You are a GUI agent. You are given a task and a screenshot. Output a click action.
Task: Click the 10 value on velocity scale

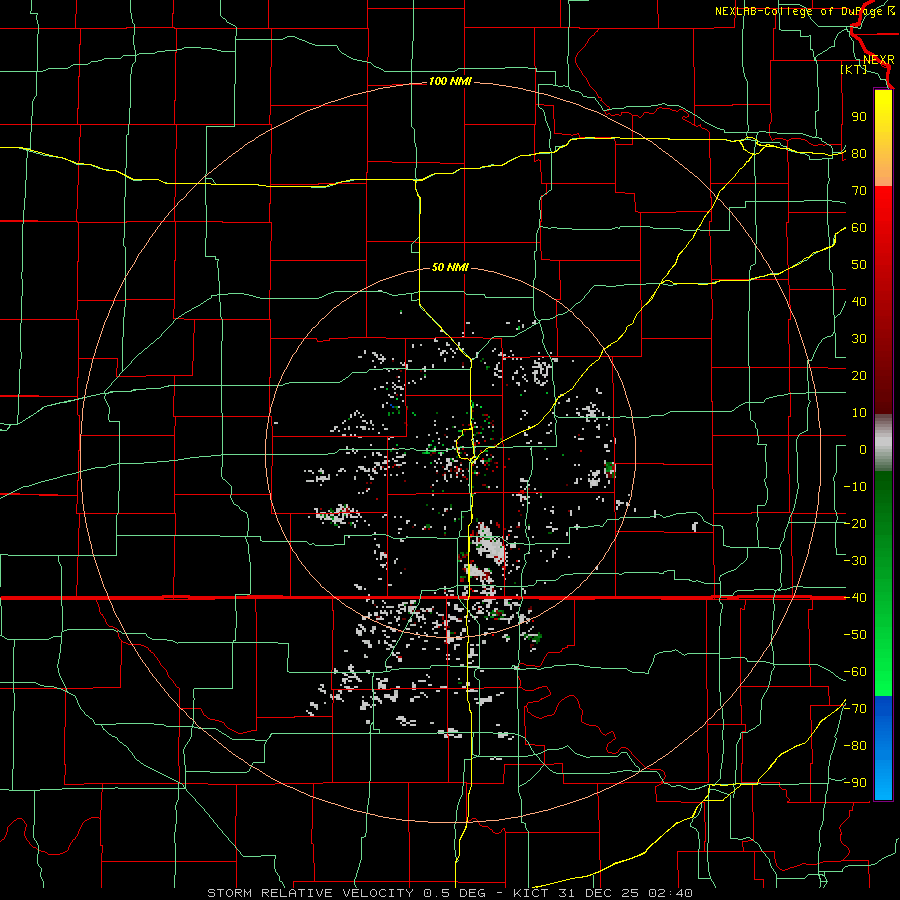click(859, 413)
